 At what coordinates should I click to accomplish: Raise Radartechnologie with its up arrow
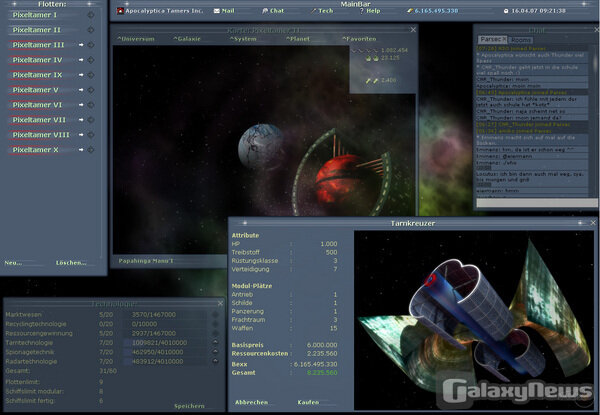click(x=215, y=361)
